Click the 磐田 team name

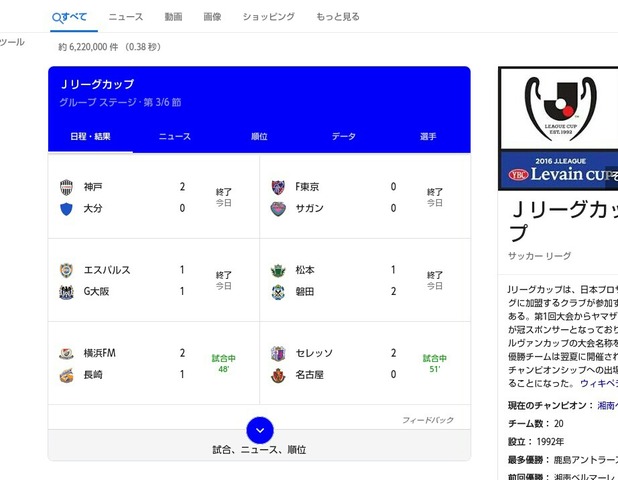[x=305, y=292]
